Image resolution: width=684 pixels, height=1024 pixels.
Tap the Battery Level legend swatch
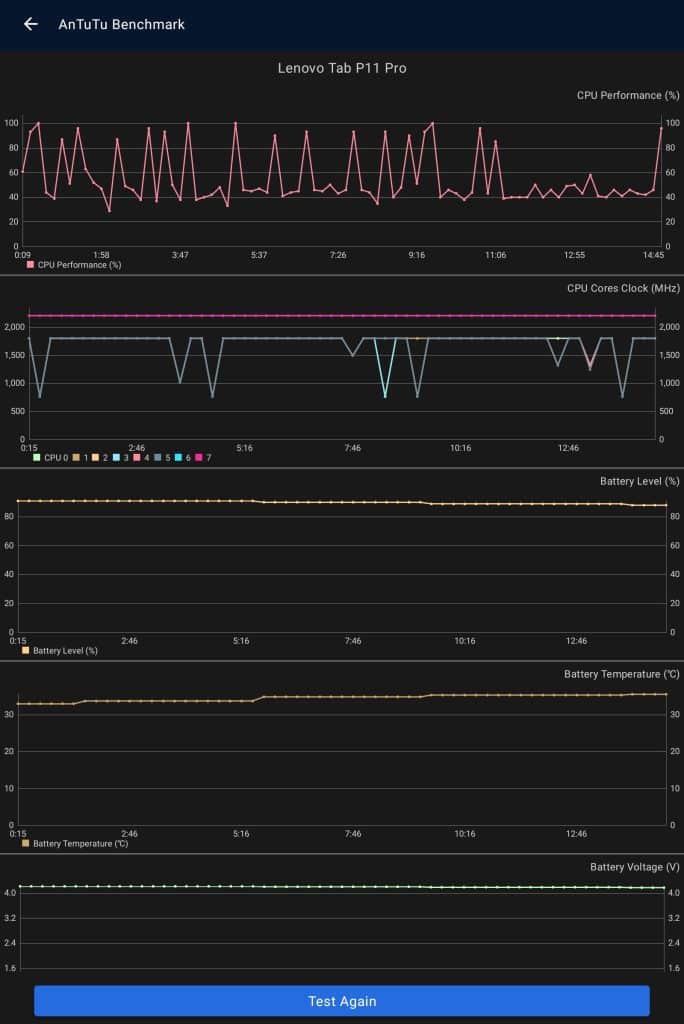(x=25, y=650)
